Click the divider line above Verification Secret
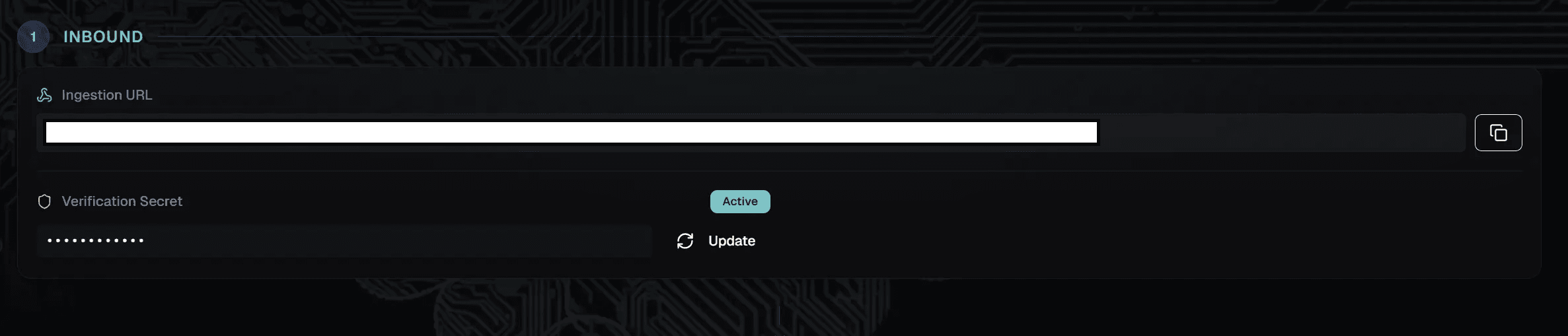 pyautogui.click(x=780, y=171)
